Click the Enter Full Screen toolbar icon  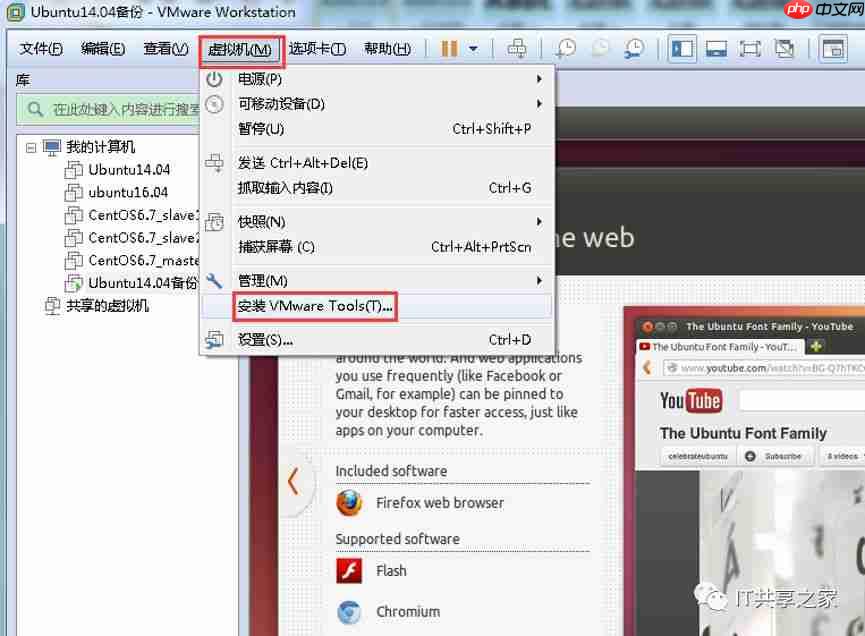coord(748,47)
